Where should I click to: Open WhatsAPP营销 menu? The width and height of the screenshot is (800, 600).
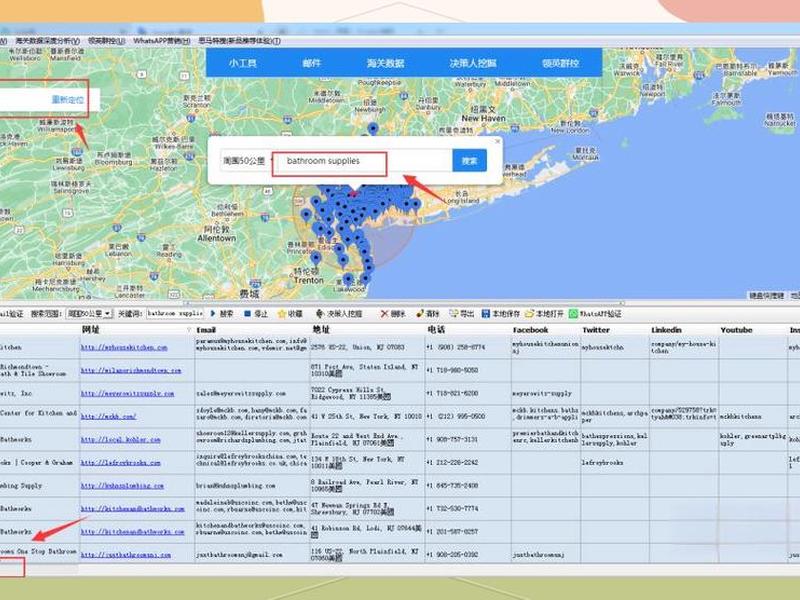click(x=162, y=41)
